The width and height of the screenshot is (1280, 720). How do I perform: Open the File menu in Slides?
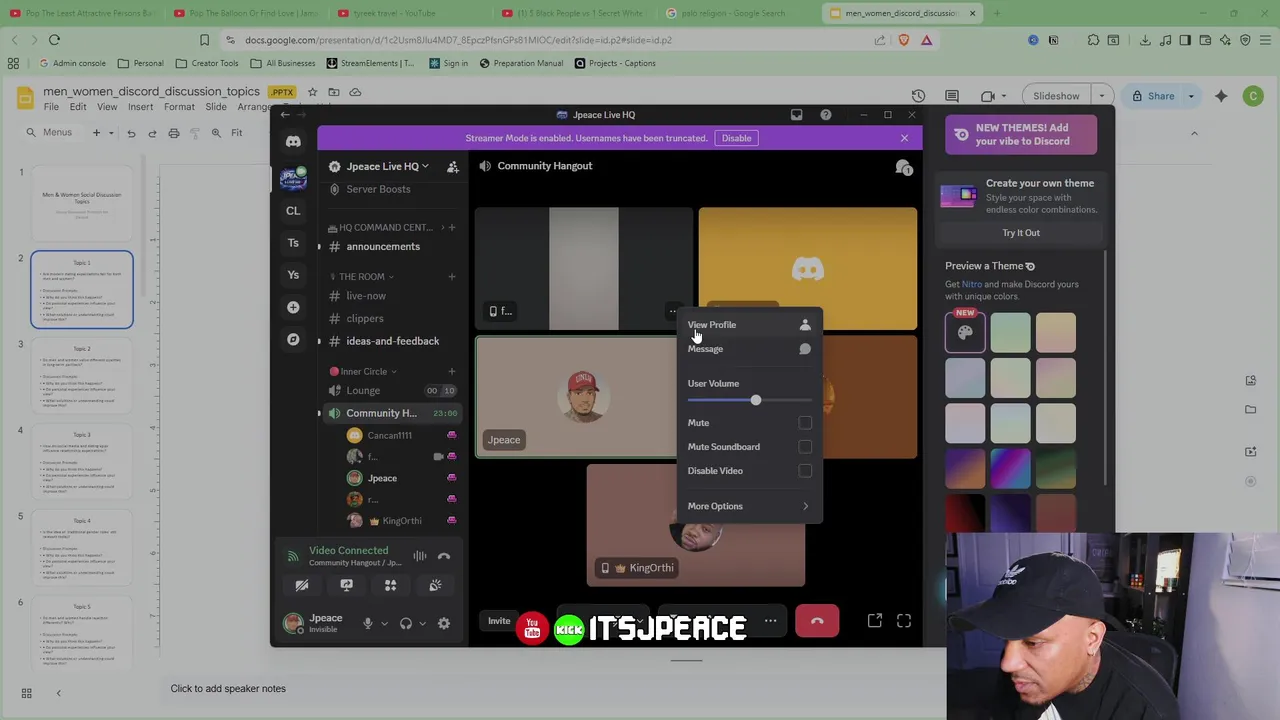[51, 107]
